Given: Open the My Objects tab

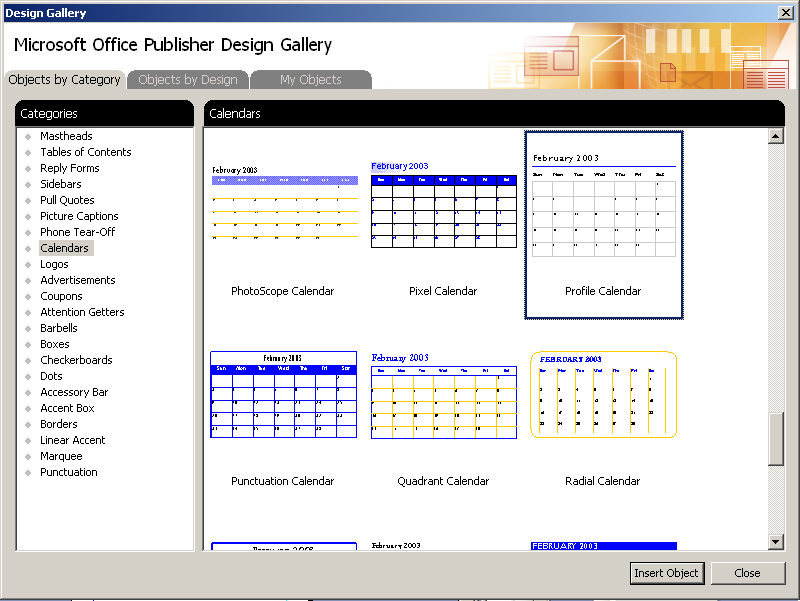Looking at the screenshot, I should click(310, 80).
